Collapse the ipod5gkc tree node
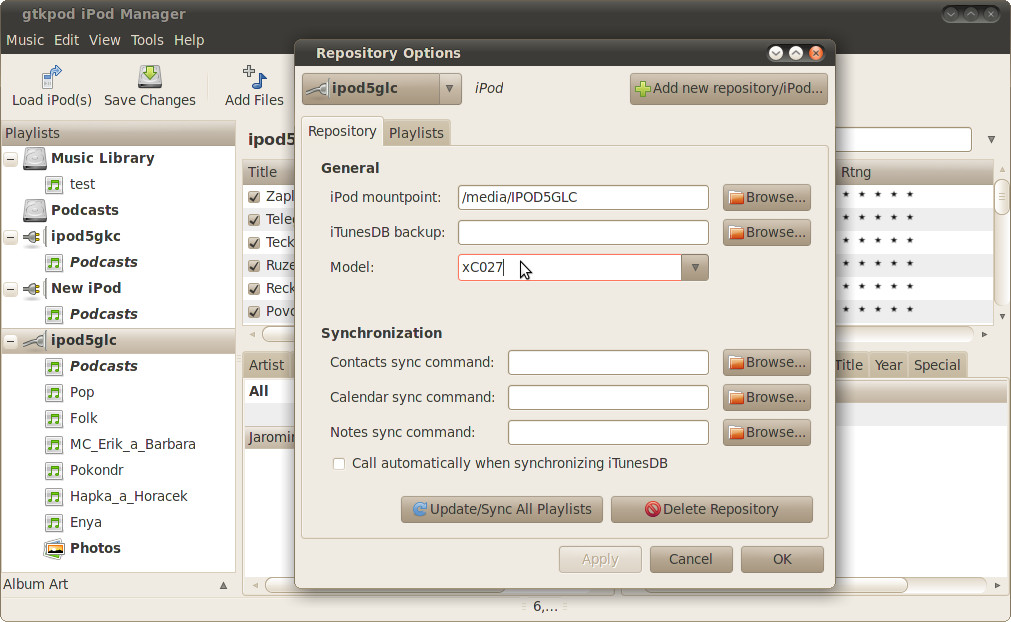1011x622 pixels. click(x=11, y=237)
